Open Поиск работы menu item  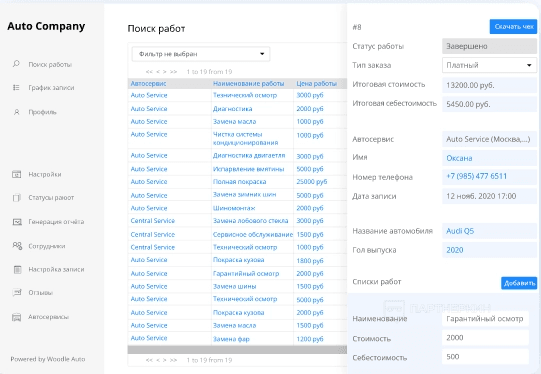[x=50, y=65]
